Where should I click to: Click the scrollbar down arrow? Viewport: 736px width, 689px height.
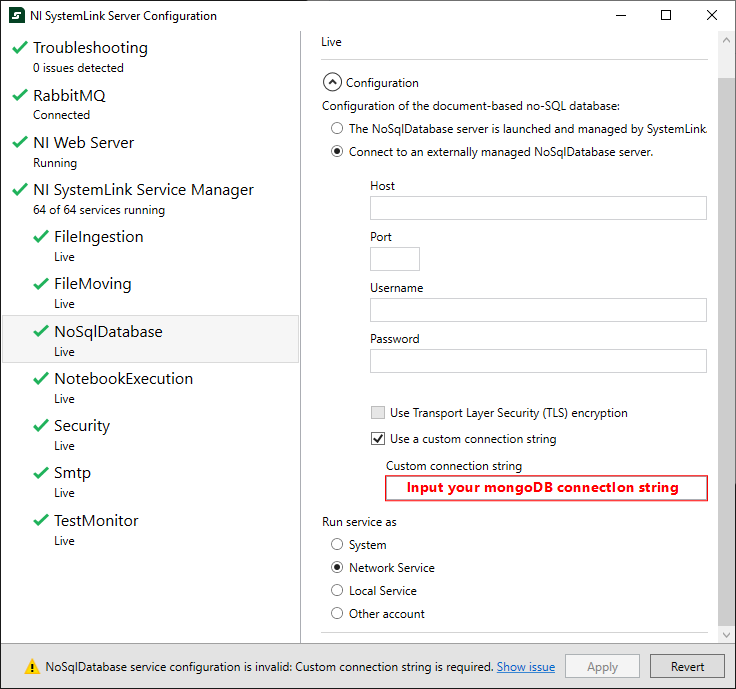(x=726, y=635)
